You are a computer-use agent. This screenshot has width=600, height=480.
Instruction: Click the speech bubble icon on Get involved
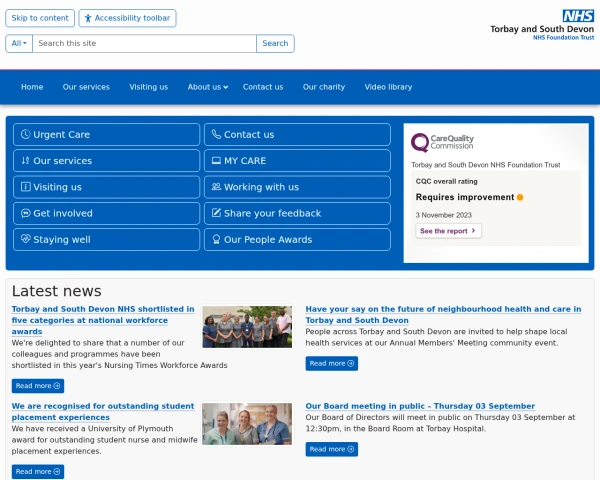pyautogui.click(x=26, y=213)
